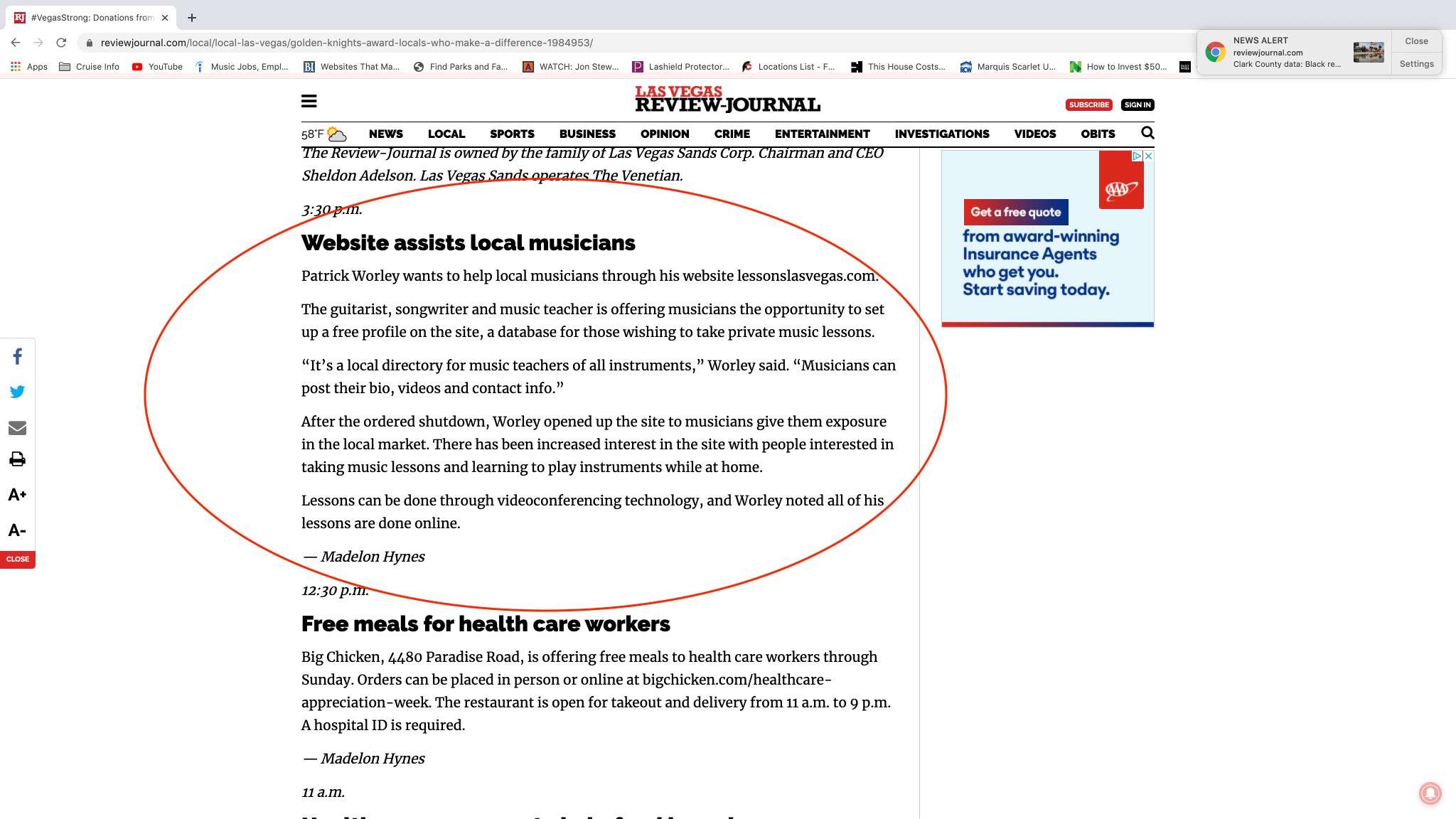
Task: Click the SIGN IN button
Action: 1137,105
